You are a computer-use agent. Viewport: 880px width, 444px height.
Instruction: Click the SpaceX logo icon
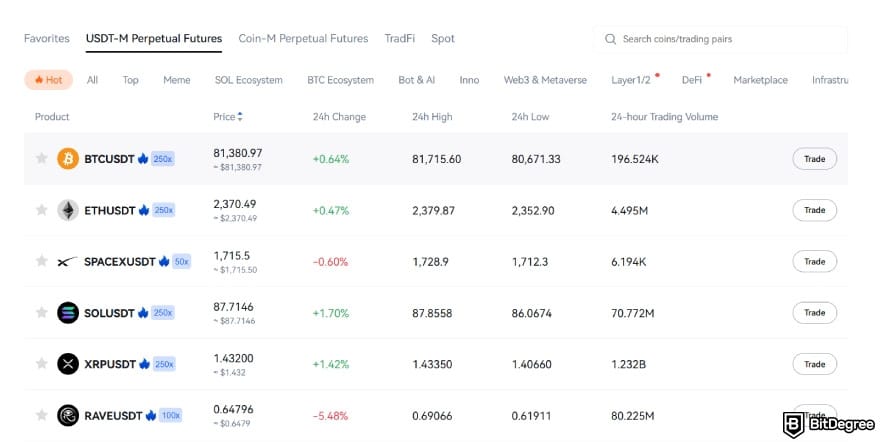coord(67,262)
